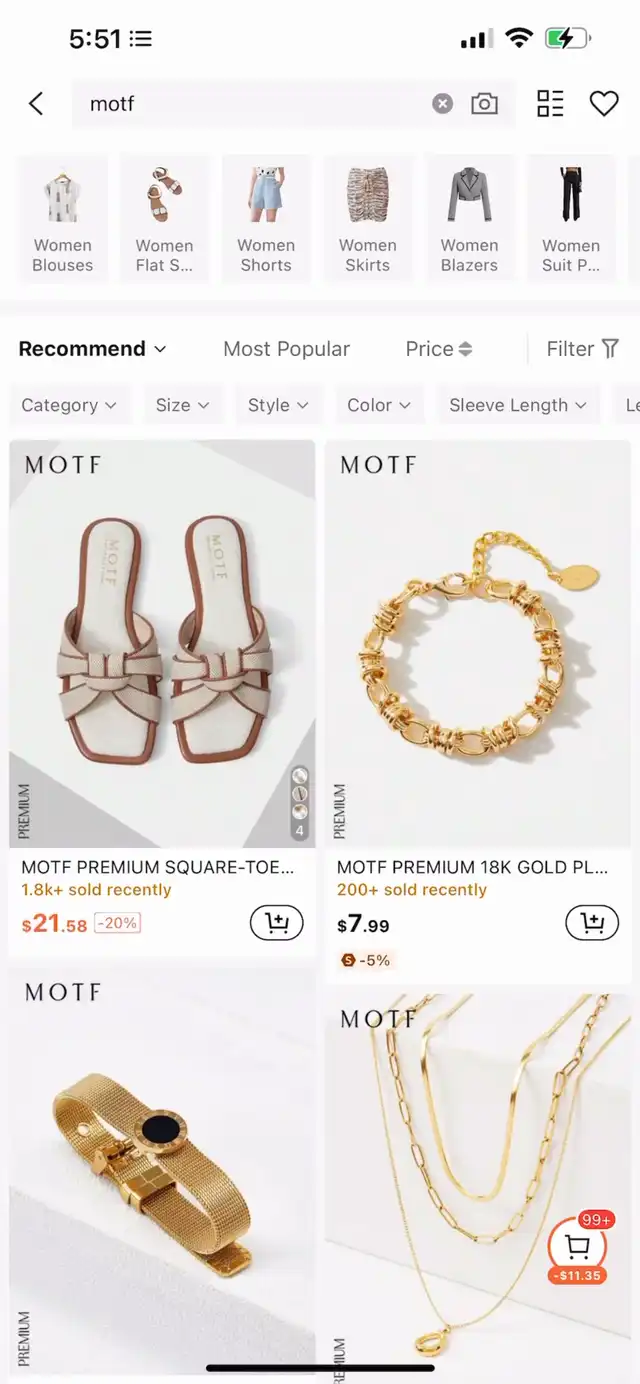Screen dimensions: 640x1384
Task: Open floating shopping cart with 99+ badge
Action: (577, 1248)
